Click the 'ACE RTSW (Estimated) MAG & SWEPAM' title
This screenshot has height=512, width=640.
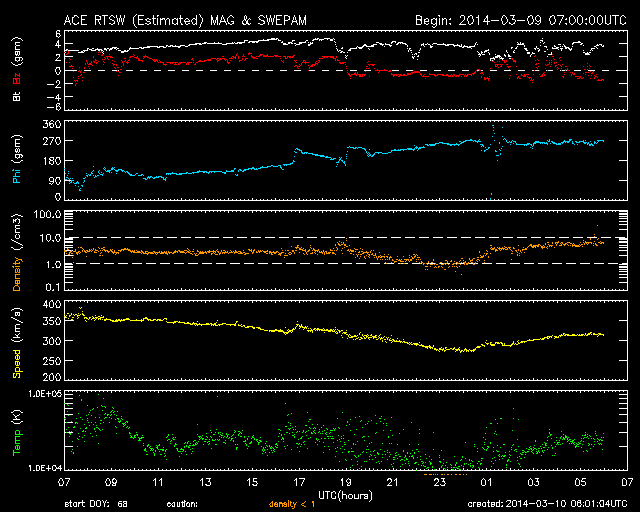[x=185, y=21]
